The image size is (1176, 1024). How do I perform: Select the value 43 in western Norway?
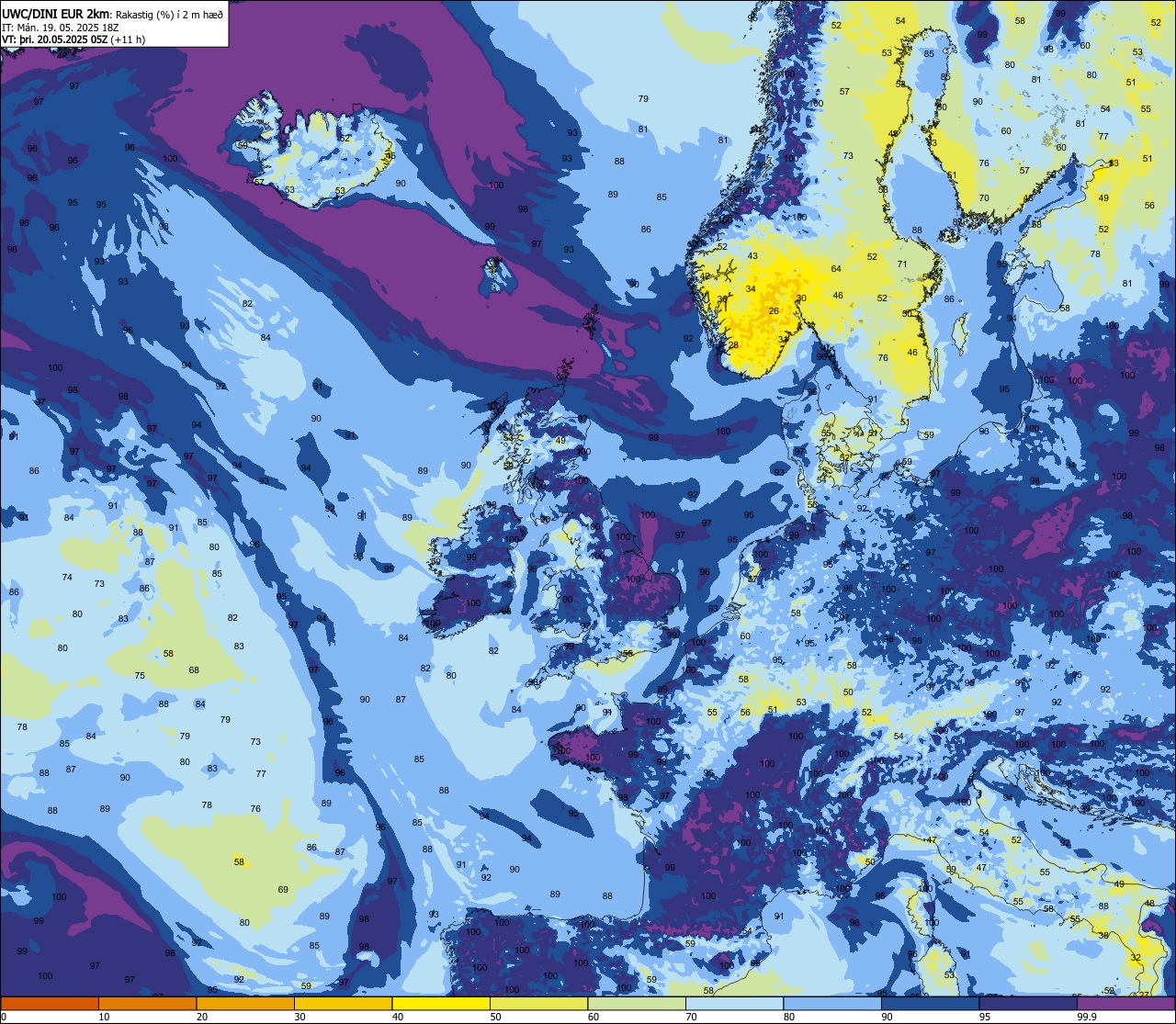pos(752,256)
